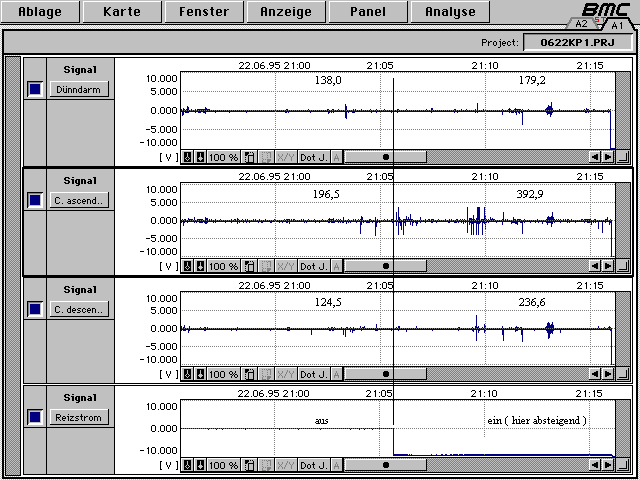The width and height of the screenshot is (640, 480).
Task: Click the C. descen.. signal button
Action: 79,308
